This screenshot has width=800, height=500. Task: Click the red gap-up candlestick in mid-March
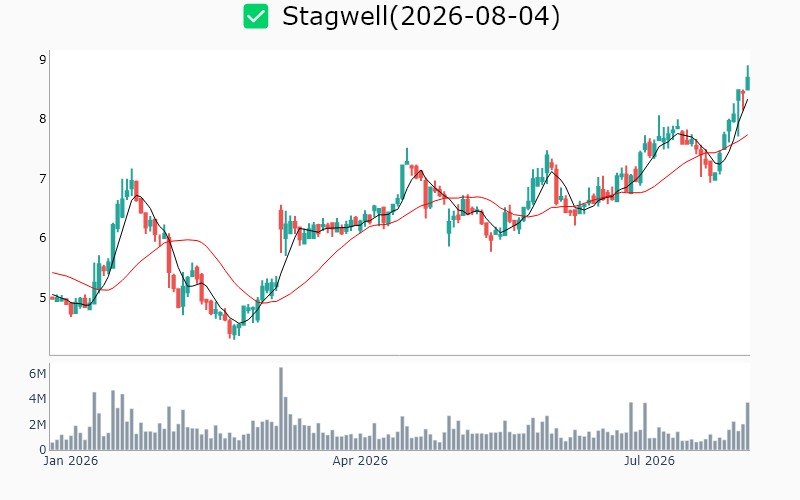[x=281, y=229]
